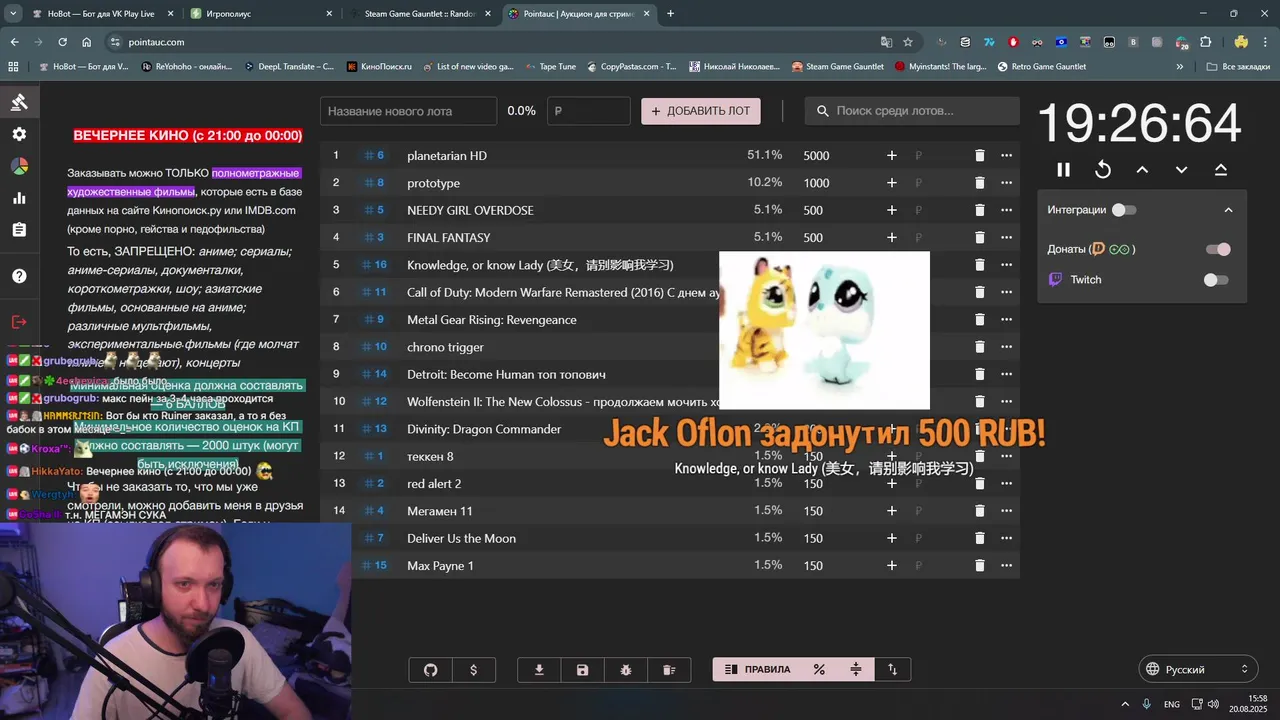The height and width of the screenshot is (720, 1280).
Task: Expand hidden bookmarks double chevron
Action: coord(1180,67)
